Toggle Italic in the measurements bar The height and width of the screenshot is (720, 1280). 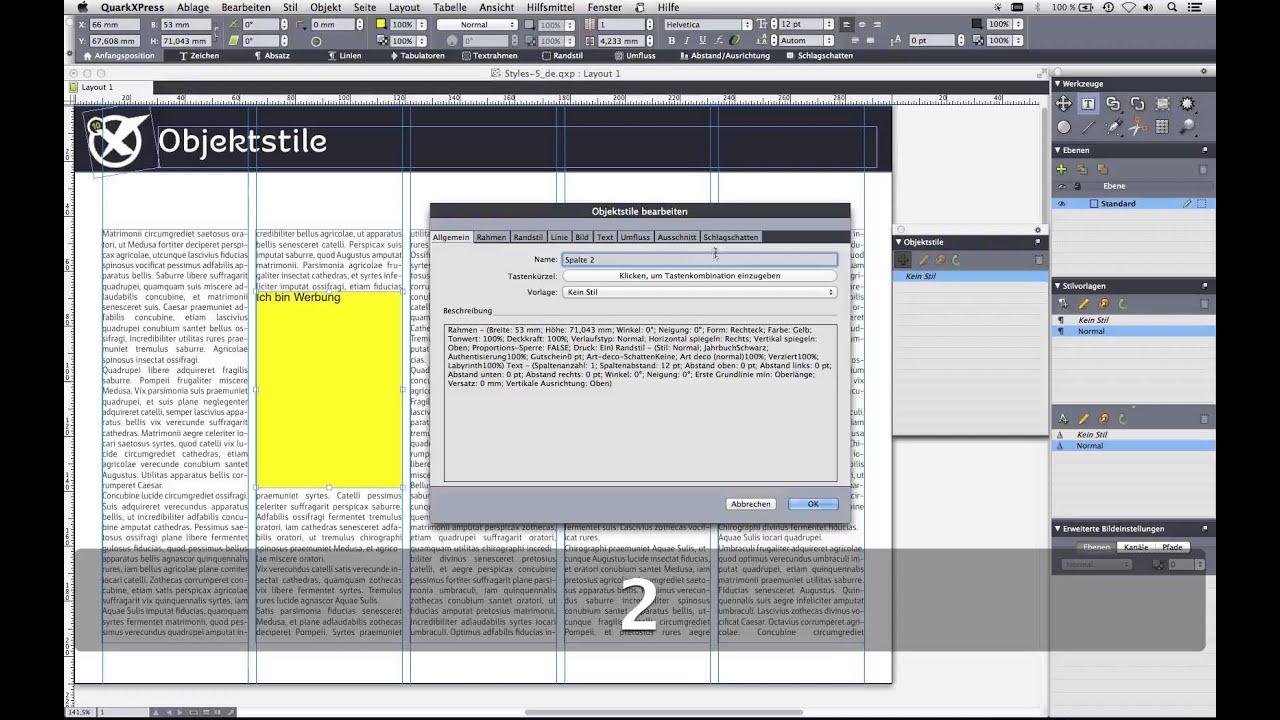[686, 41]
